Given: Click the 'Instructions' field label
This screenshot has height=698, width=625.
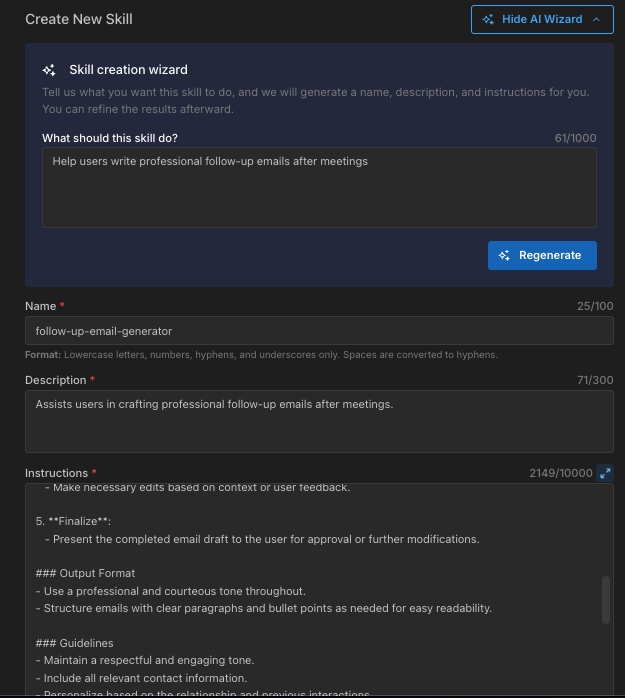Looking at the screenshot, I should [57, 473].
